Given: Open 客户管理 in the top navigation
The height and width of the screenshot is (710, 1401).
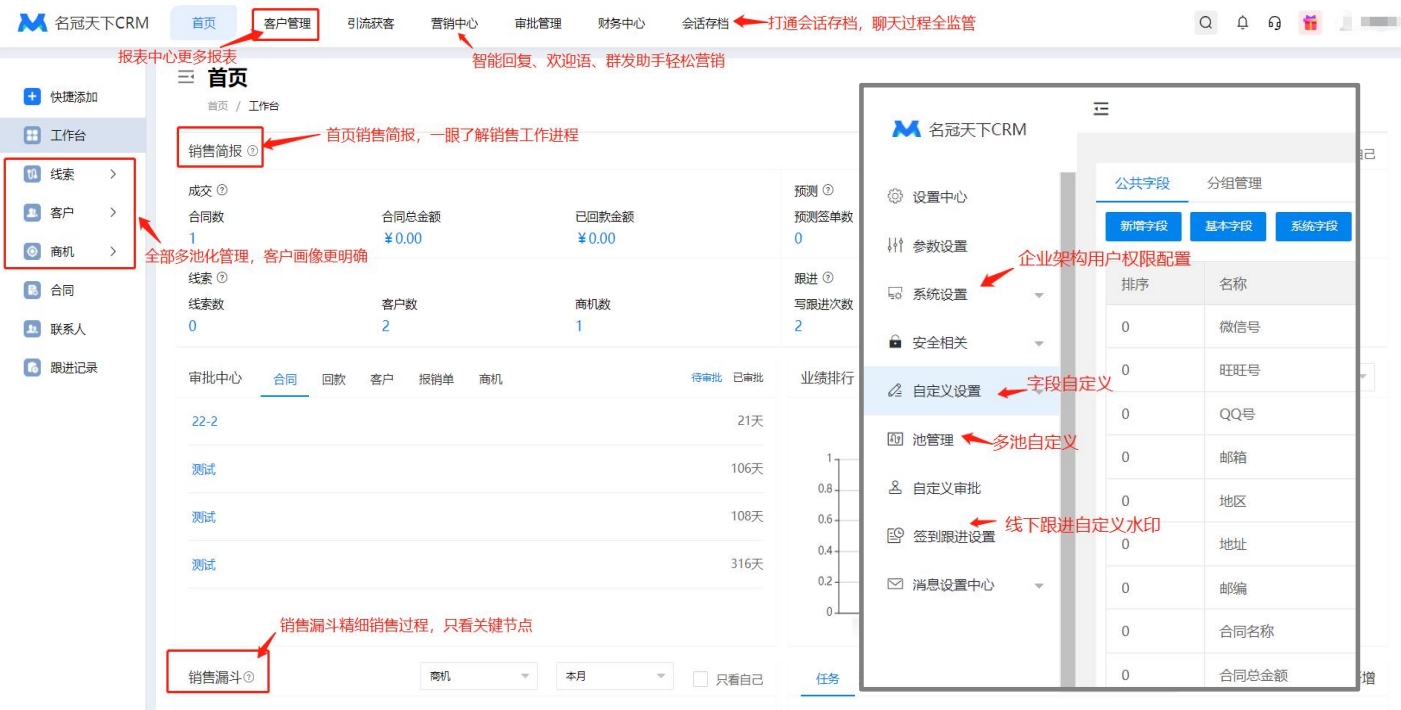Looking at the screenshot, I should pyautogui.click(x=287, y=23).
